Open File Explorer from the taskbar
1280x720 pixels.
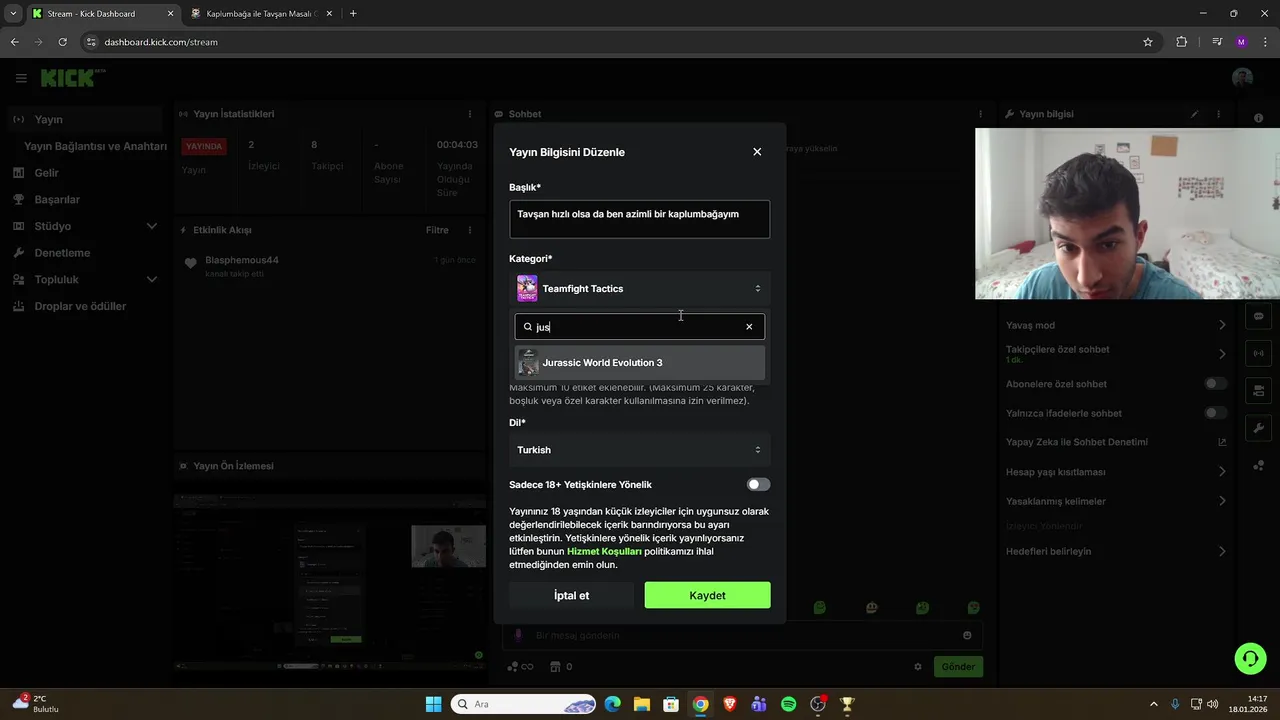click(x=641, y=704)
